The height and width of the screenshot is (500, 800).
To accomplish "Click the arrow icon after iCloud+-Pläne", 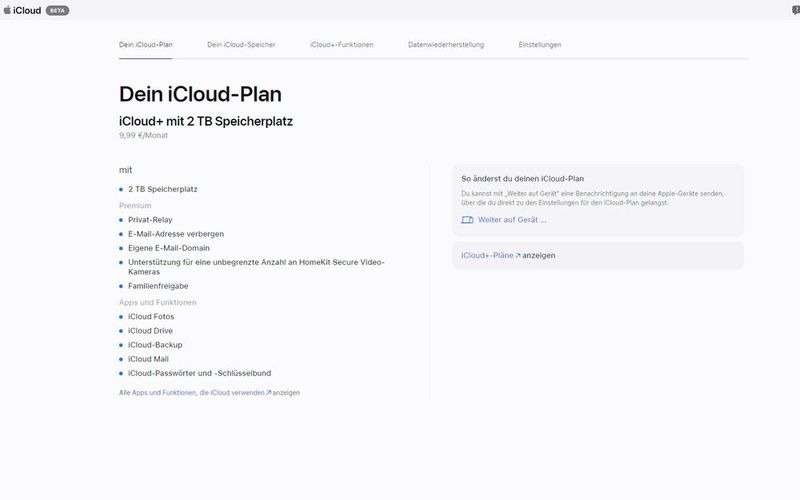I will pyautogui.click(x=518, y=256).
